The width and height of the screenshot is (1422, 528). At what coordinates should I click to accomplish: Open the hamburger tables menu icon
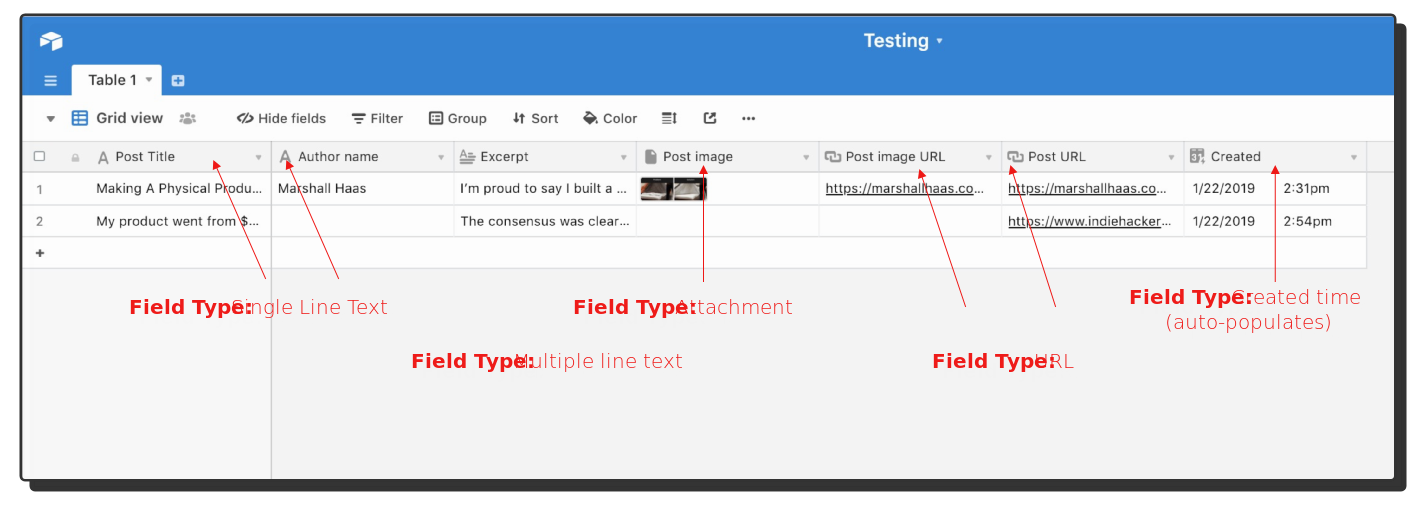[51, 81]
